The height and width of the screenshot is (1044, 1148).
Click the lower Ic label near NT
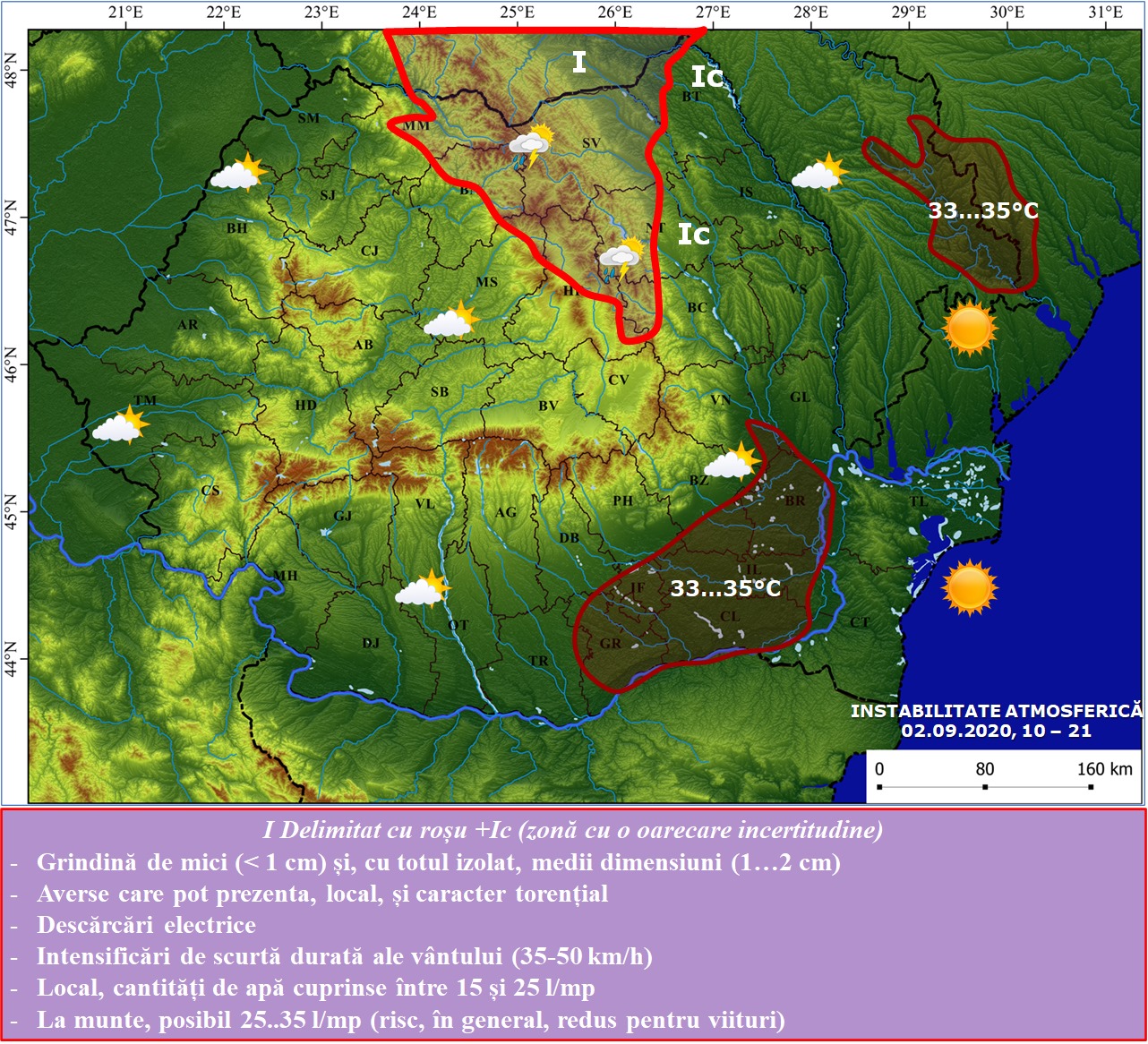694,235
